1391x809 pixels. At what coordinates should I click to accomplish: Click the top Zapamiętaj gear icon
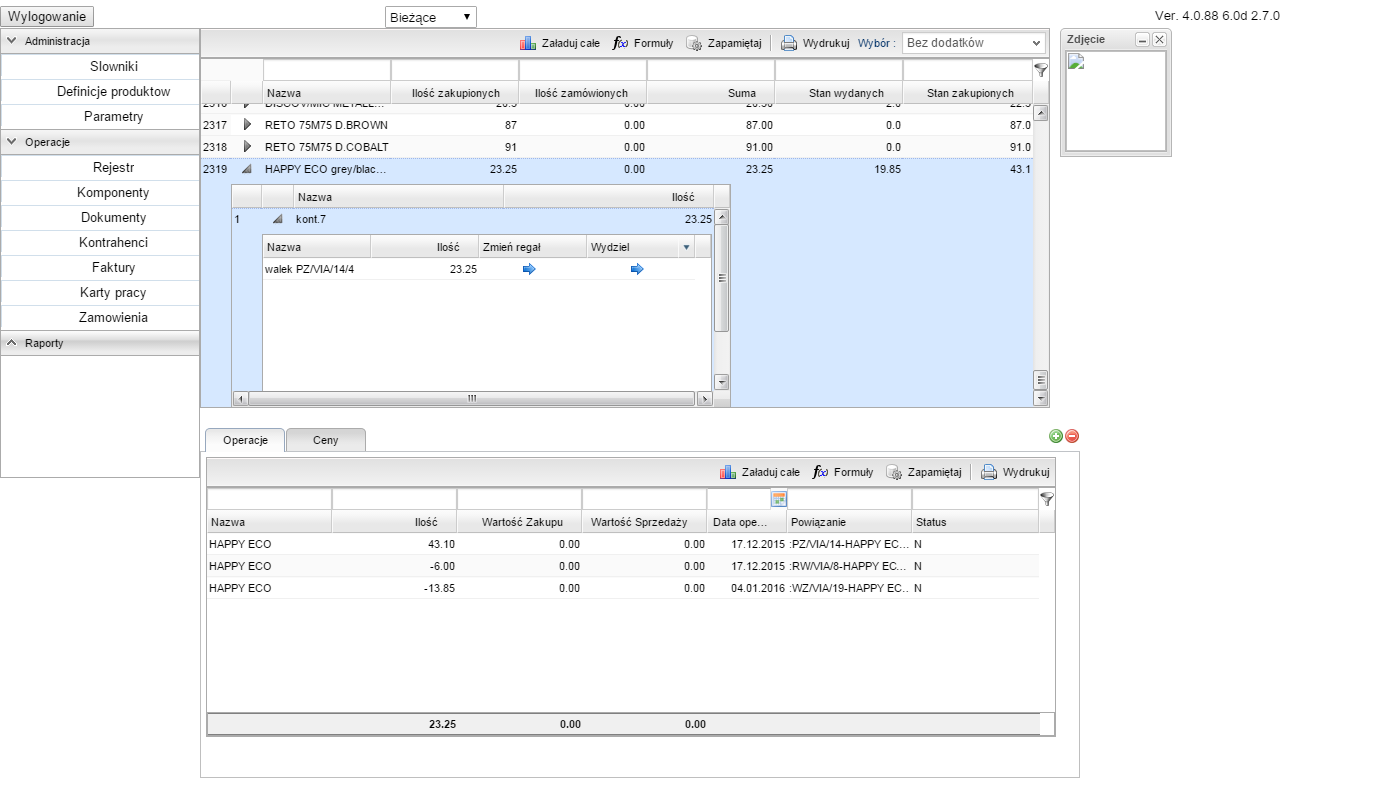point(694,43)
